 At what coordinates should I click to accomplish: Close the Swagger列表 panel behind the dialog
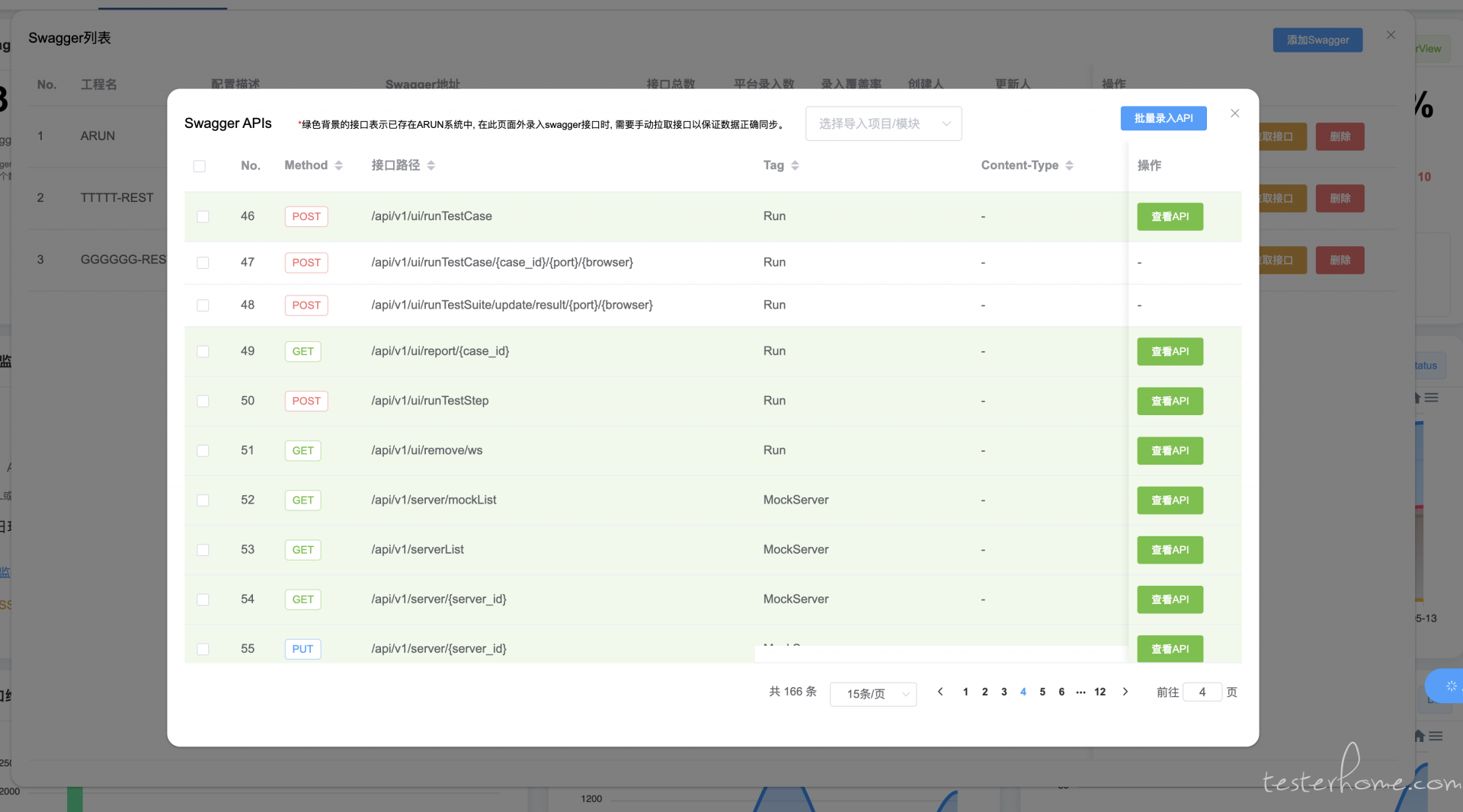coord(1391,35)
